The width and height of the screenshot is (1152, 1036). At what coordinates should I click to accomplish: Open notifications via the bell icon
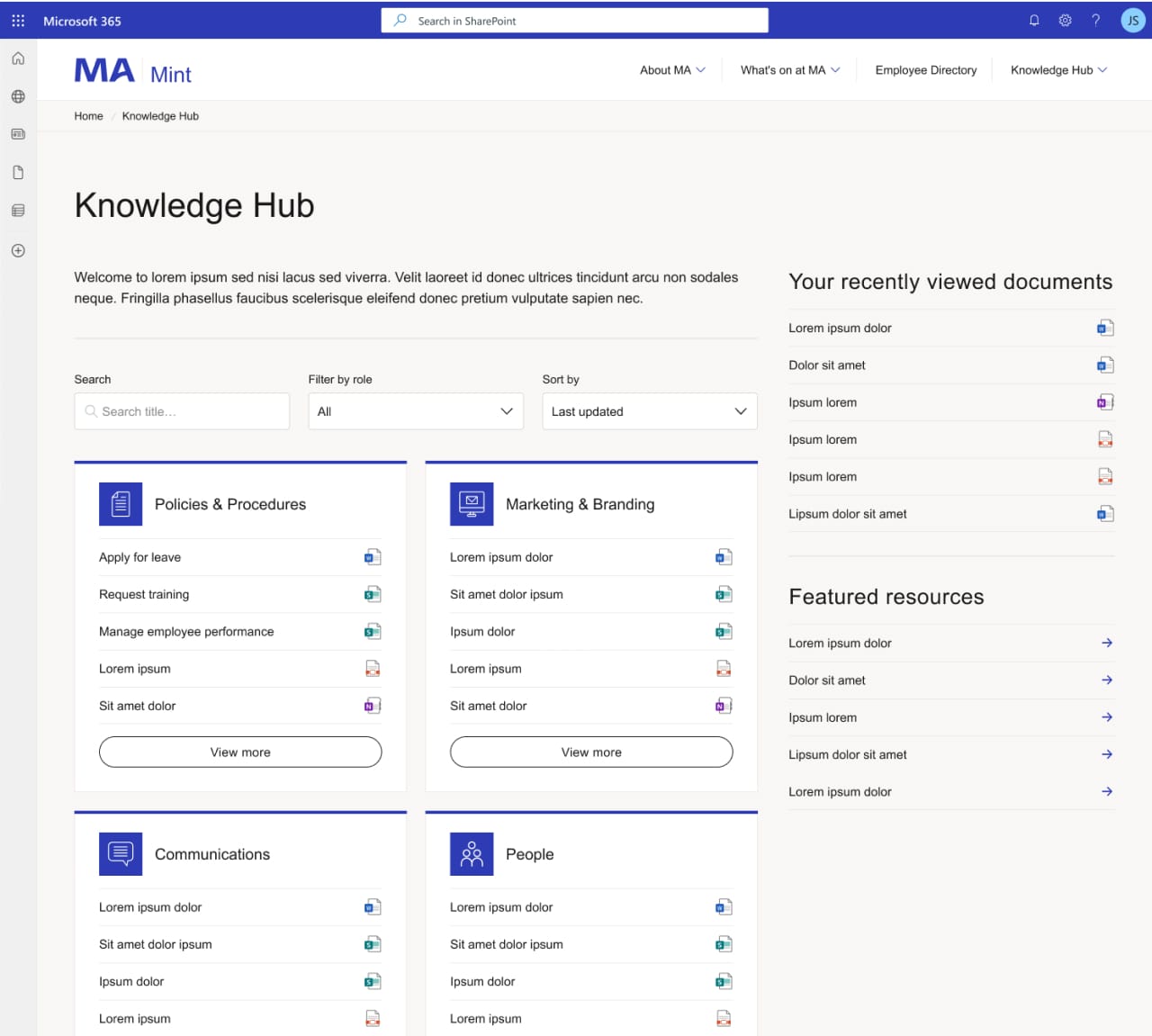click(x=1033, y=20)
